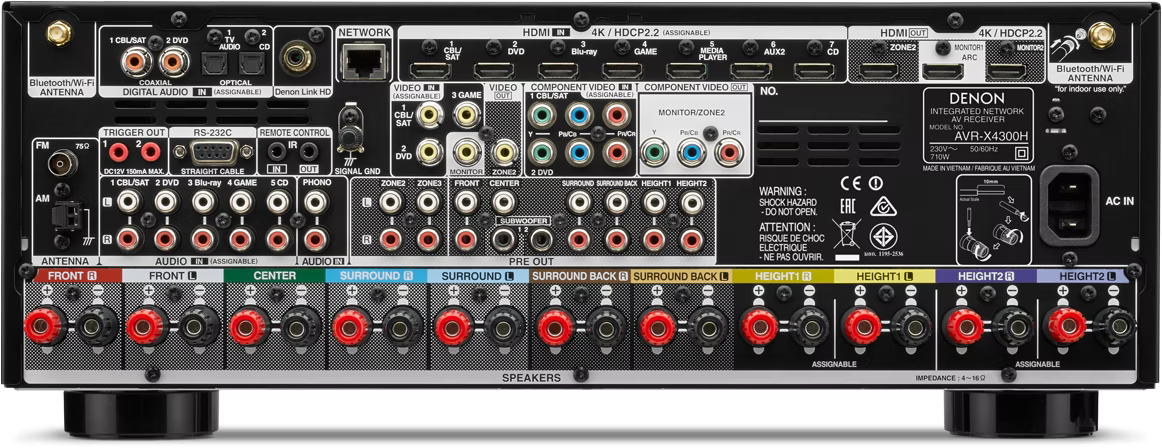Click the coaxial 1 CBL/SAT digital input jack
The image size is (1162, 448).
pyautogui.click(x=132, y=64)
